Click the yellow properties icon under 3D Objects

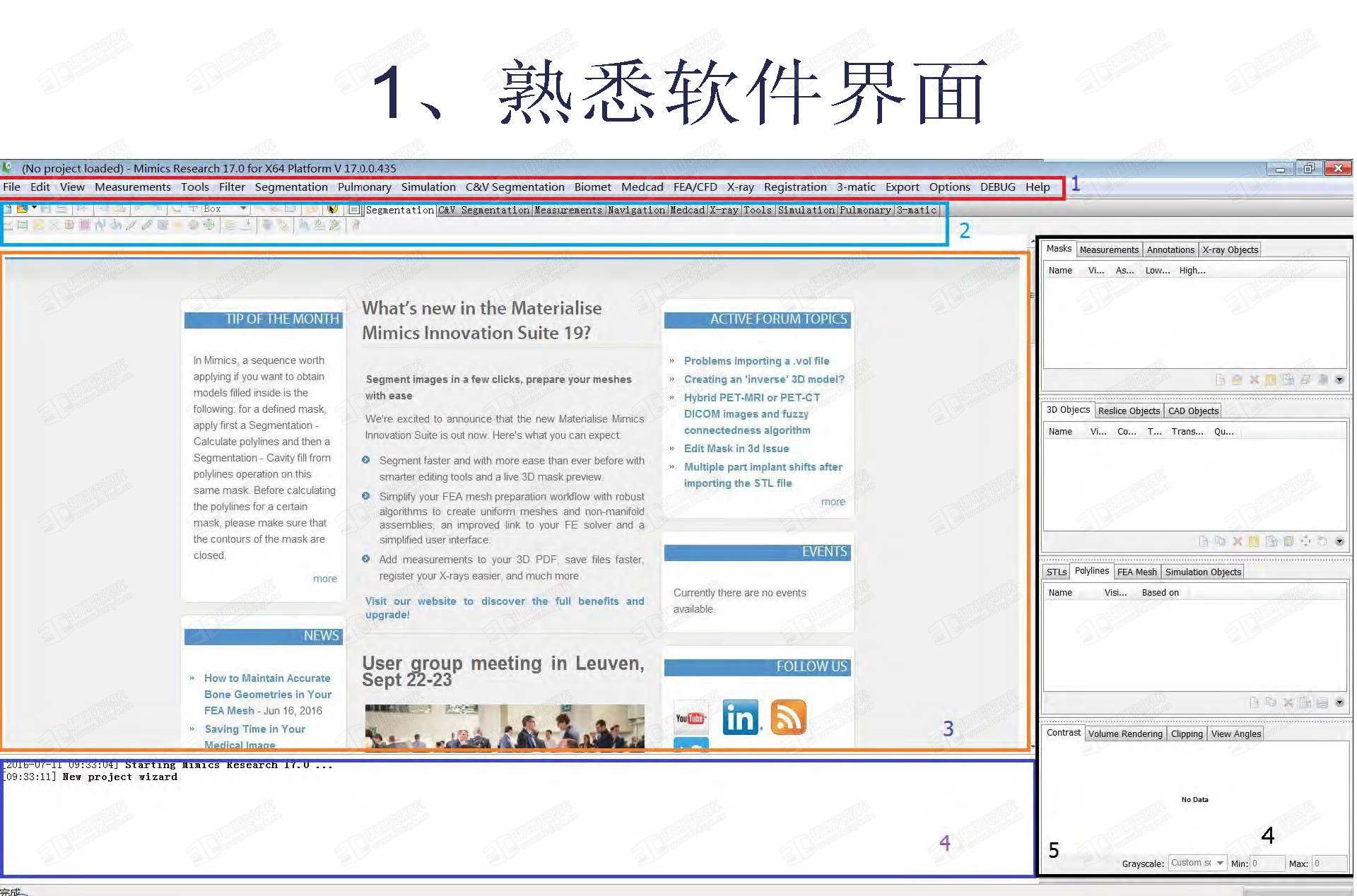coord(1254,541)
